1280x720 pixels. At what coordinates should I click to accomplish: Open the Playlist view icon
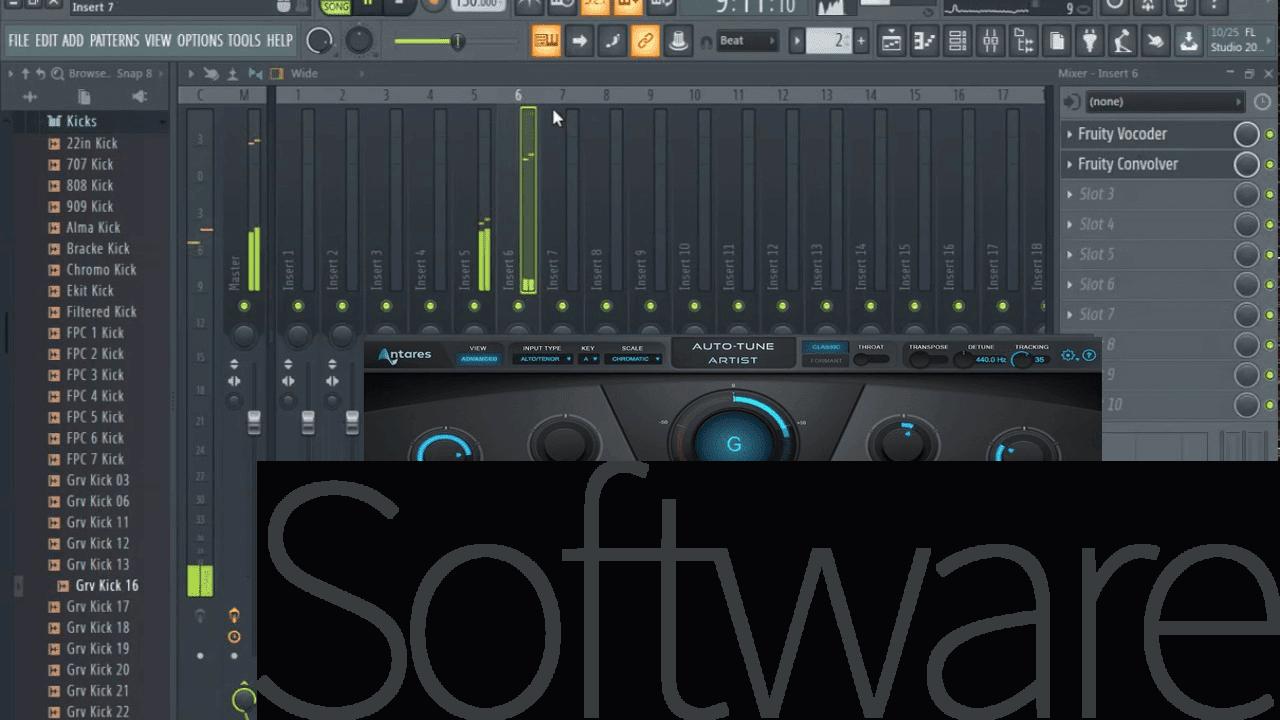(891, 41)
